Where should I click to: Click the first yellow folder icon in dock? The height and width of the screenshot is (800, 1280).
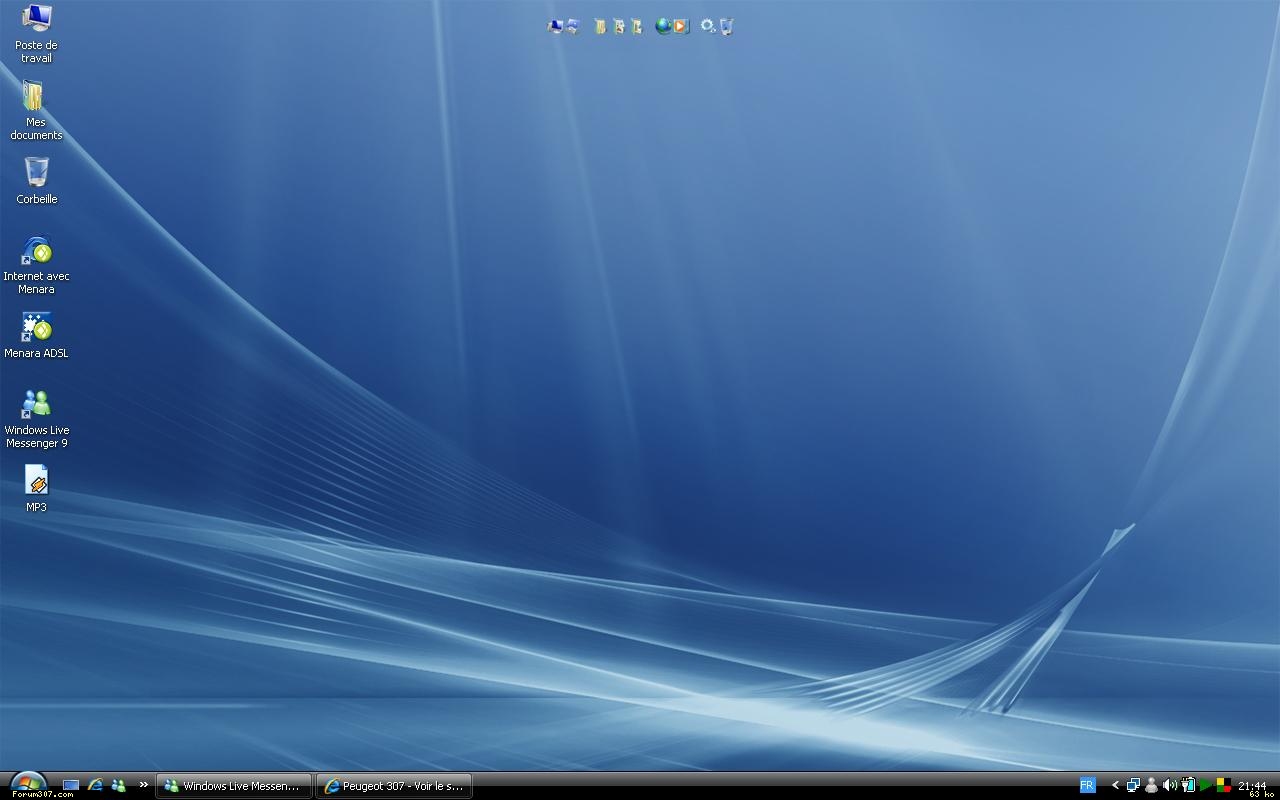(600, 26)
